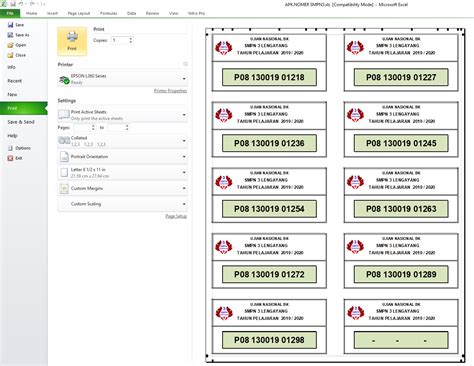Open the Page Setup link
This screenshot has width=474, height=366.
click(176, 216)
